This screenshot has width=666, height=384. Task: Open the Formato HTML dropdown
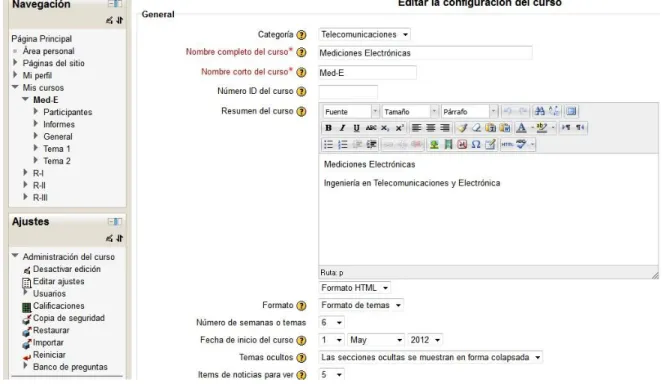355,288
